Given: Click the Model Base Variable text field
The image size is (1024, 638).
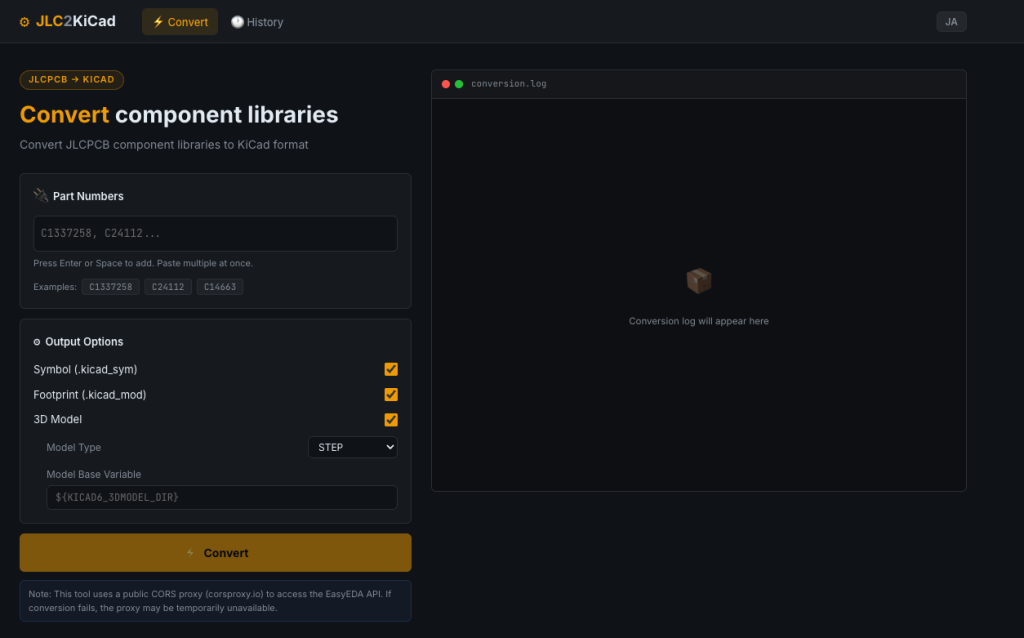Looking at the screenshot, I should pos(222,498).
